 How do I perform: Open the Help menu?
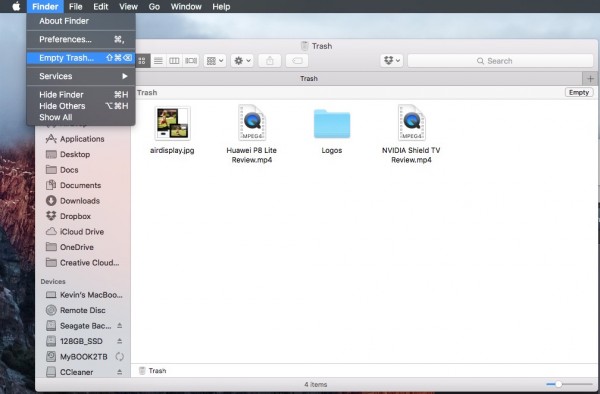click(x=221, y=7)
